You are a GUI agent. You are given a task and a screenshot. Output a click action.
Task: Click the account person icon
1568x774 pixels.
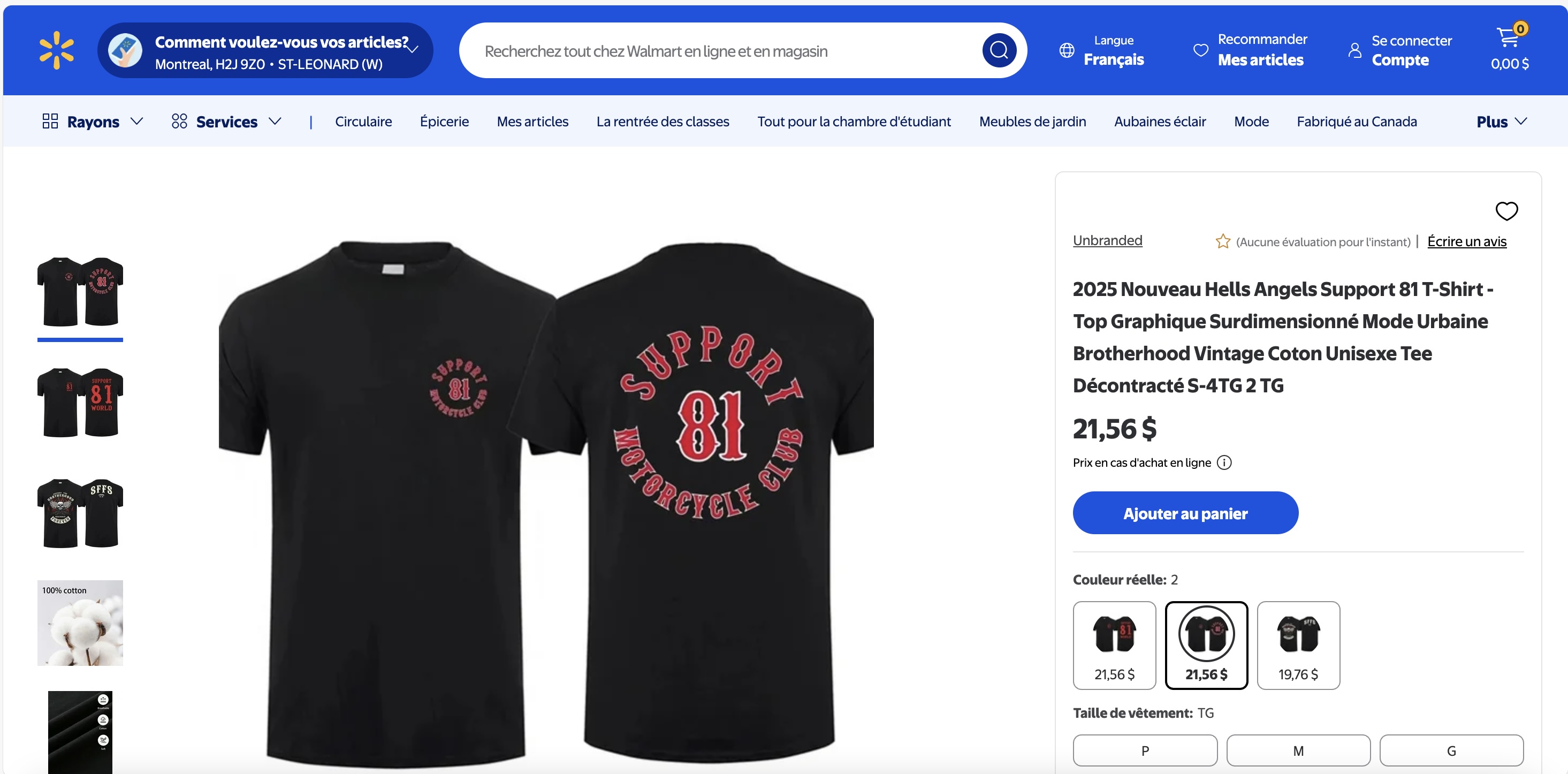pyautogui.click(x=1355, y=50)
